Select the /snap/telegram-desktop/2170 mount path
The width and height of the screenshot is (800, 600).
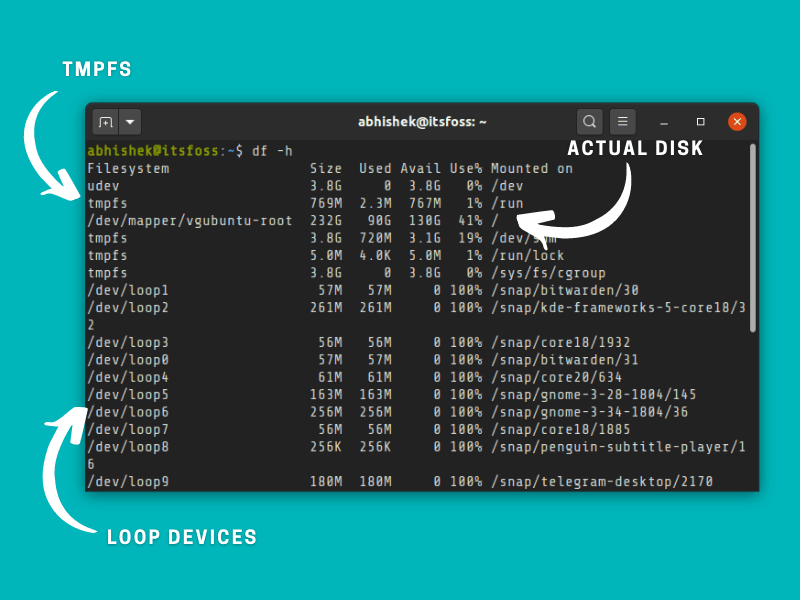tap(601, 482)
